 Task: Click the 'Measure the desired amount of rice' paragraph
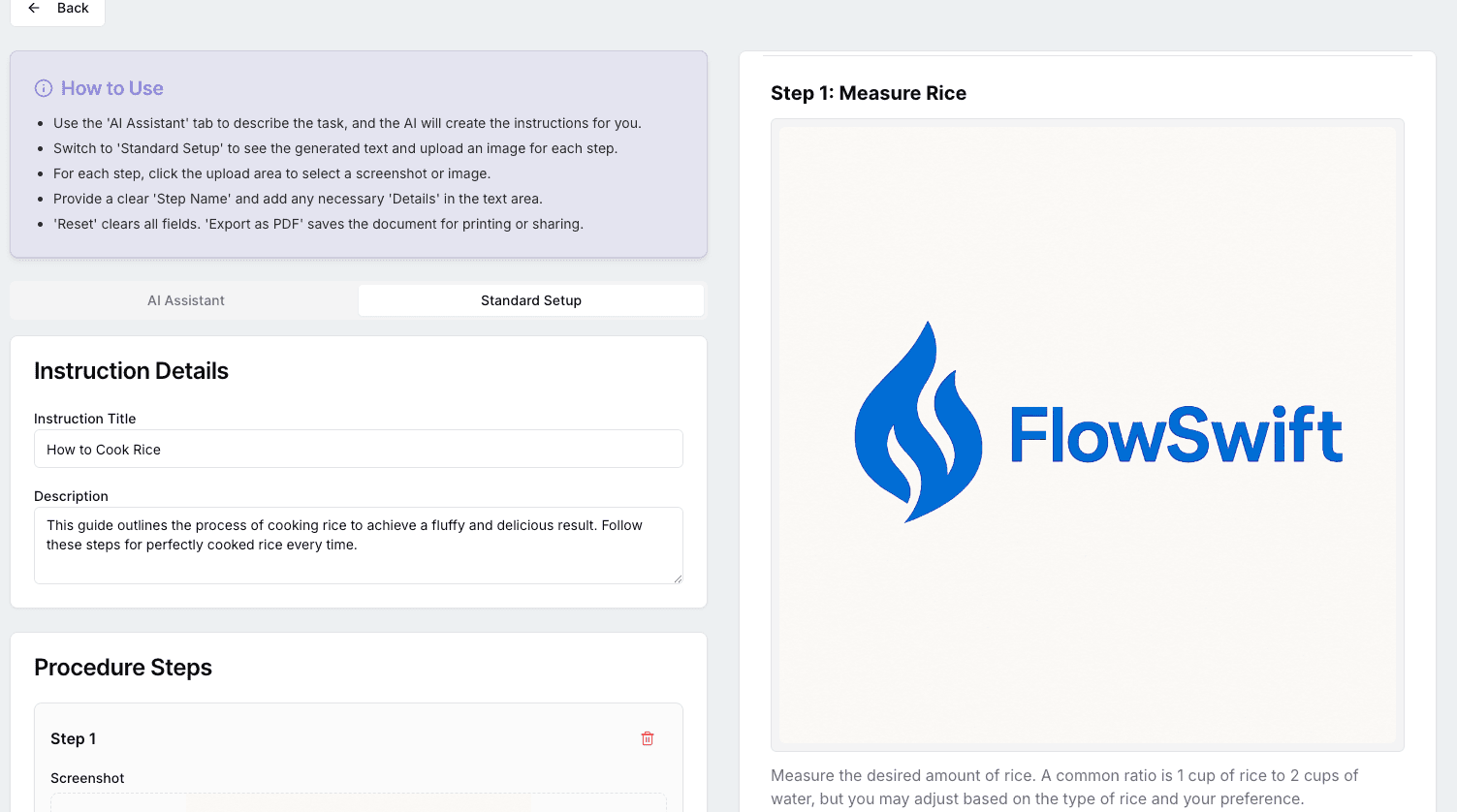coord(1064,787)
